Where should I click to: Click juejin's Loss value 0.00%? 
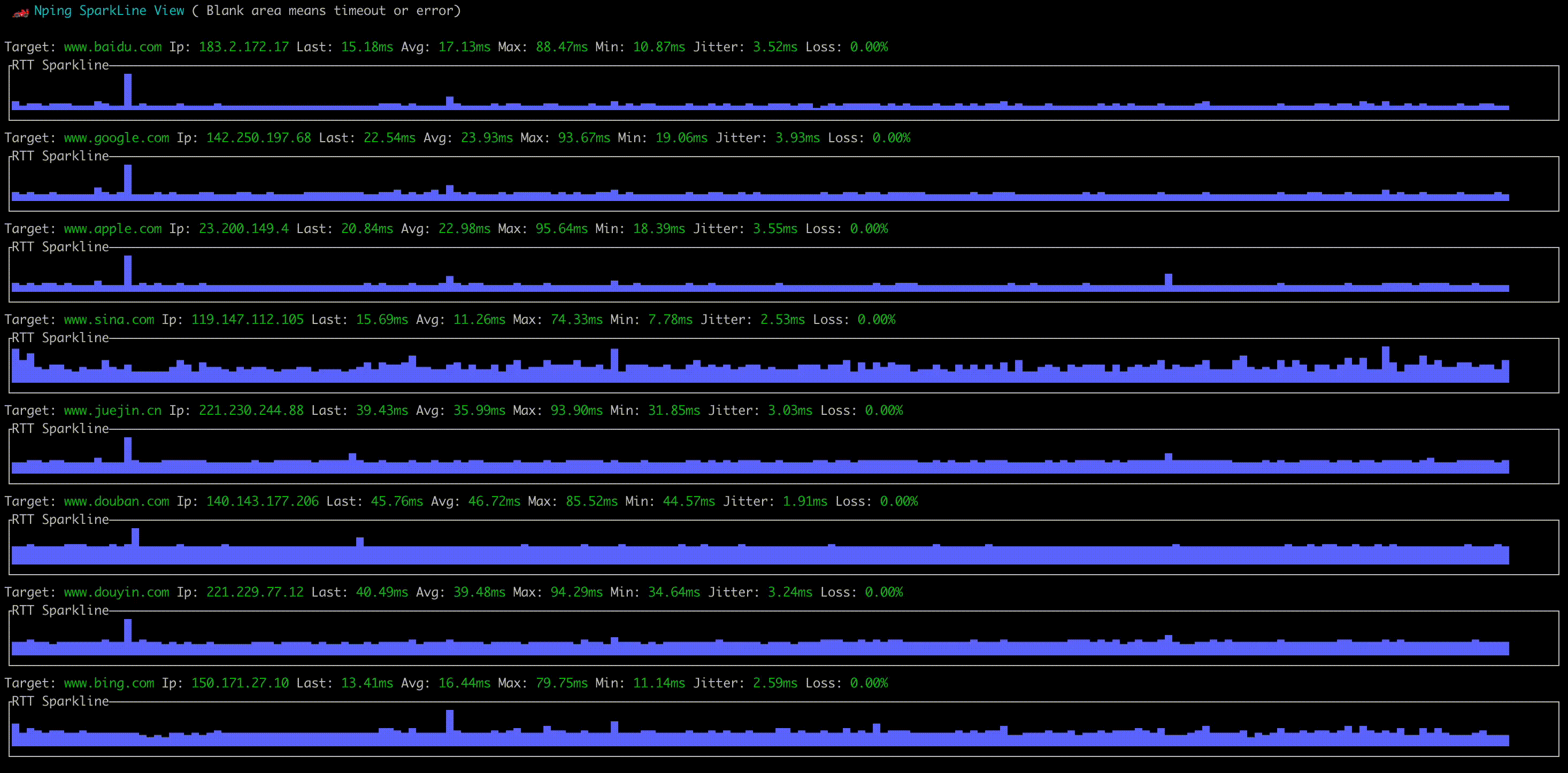[883, 410]
